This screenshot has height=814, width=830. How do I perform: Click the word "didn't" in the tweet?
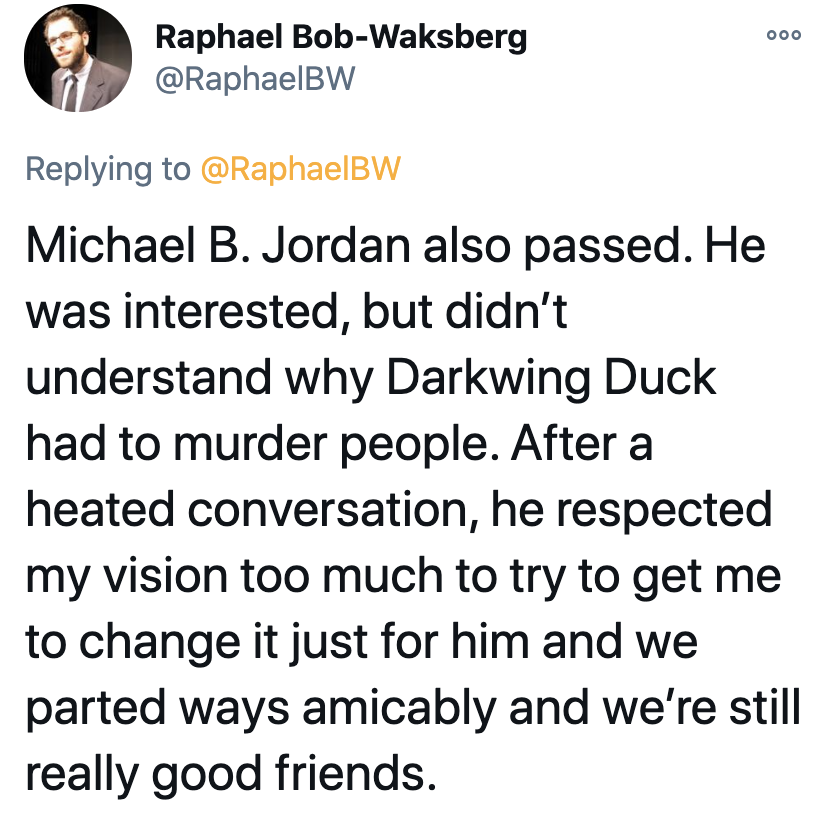pyautogui.click(x=507, y=311)
